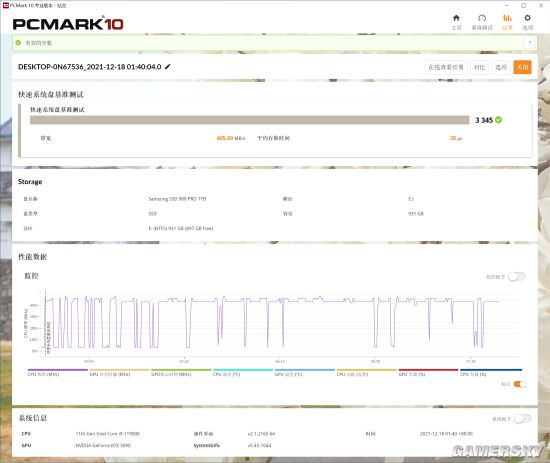Open the result options button
550x463 pixels.
(x=501, y=67)
